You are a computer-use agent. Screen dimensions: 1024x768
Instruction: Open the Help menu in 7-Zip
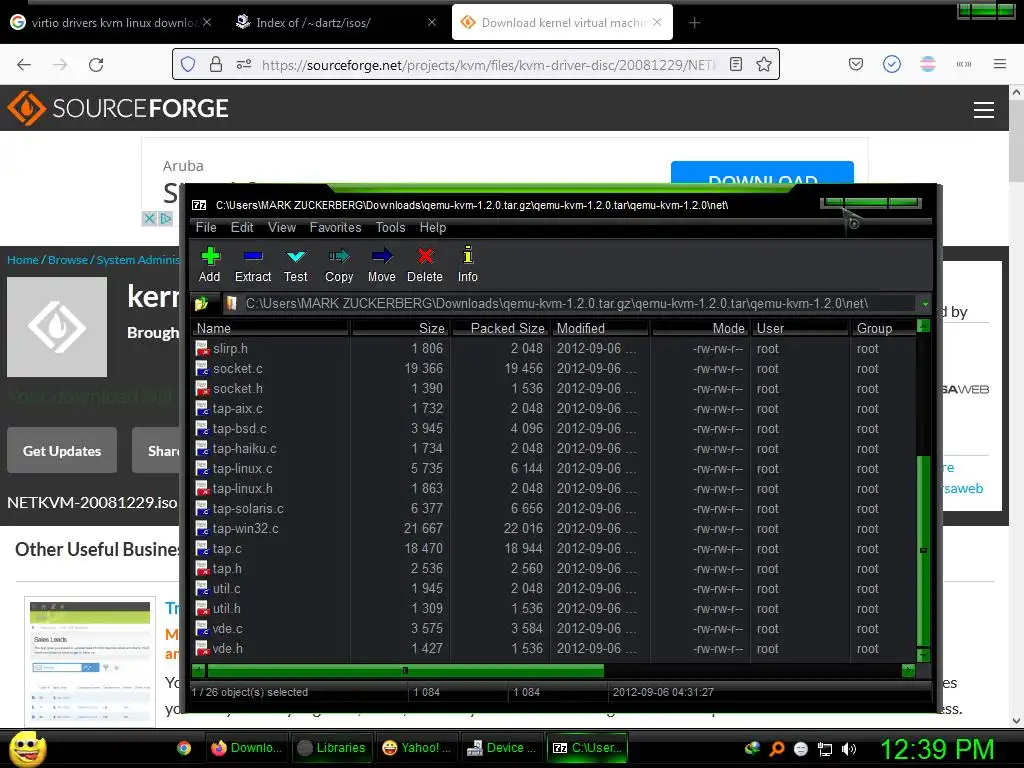432,227
